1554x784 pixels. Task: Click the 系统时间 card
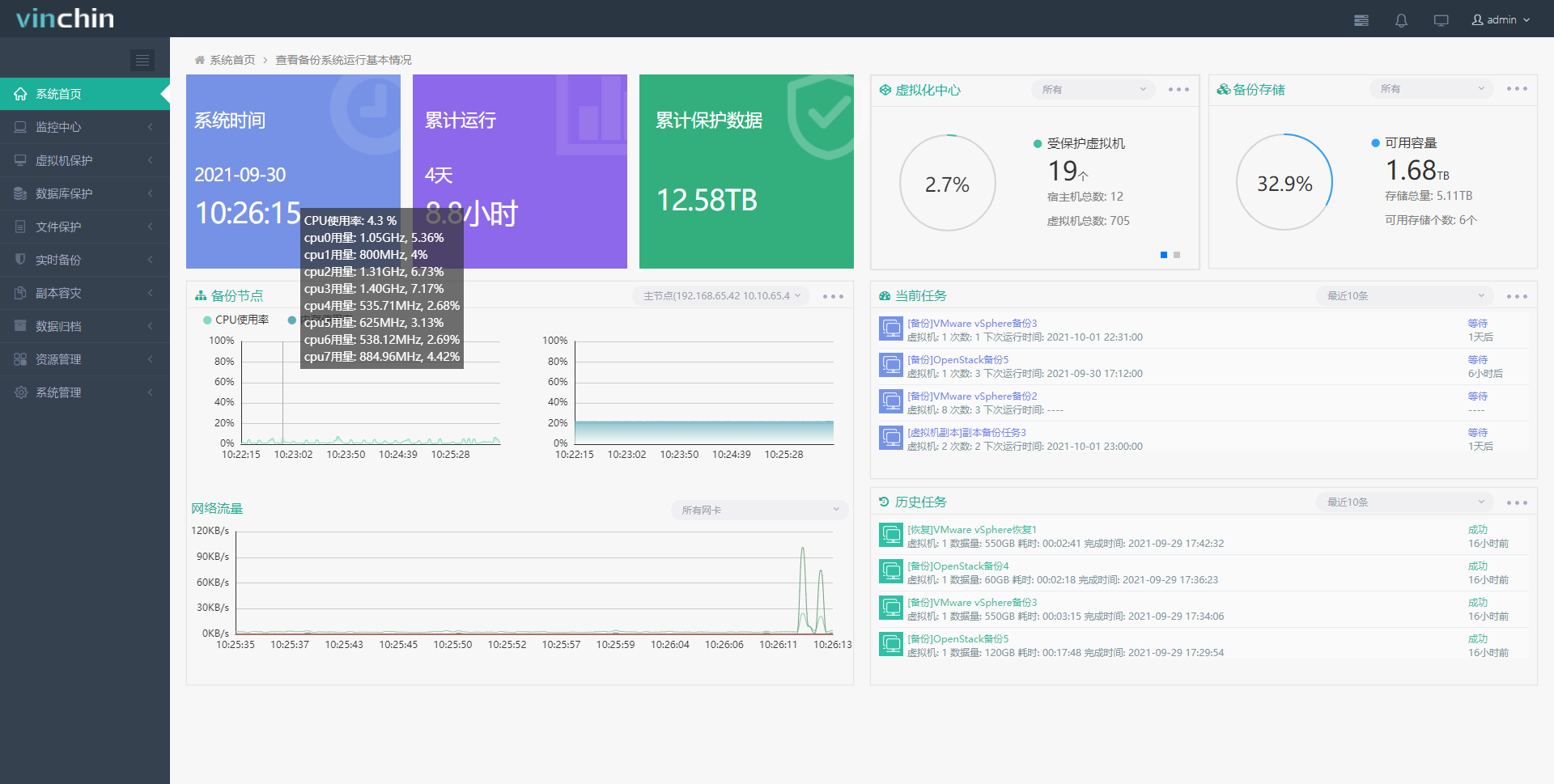pos(293,172)
